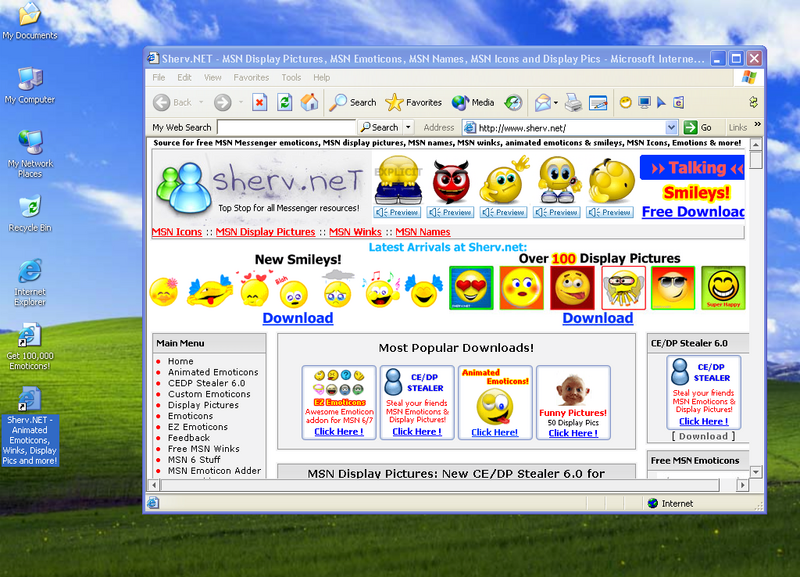Click the blue cursor arrow toolbar icon
This screenshot has height=577, width=800.
[x=661, y=103]
